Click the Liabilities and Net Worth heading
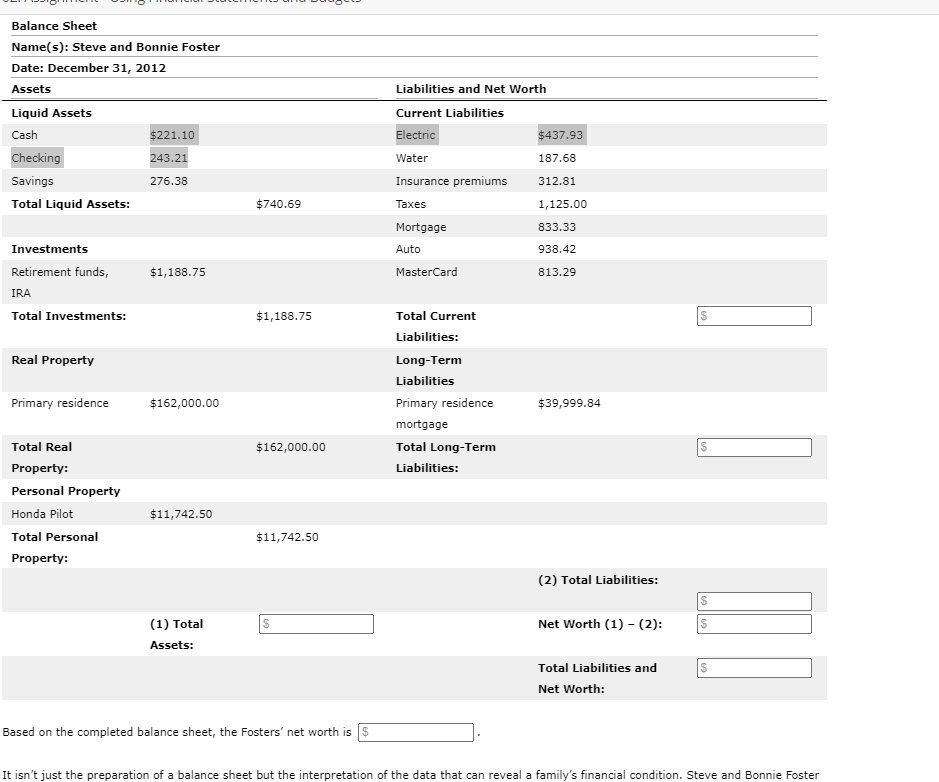939x782 pixels. point(471,89)
